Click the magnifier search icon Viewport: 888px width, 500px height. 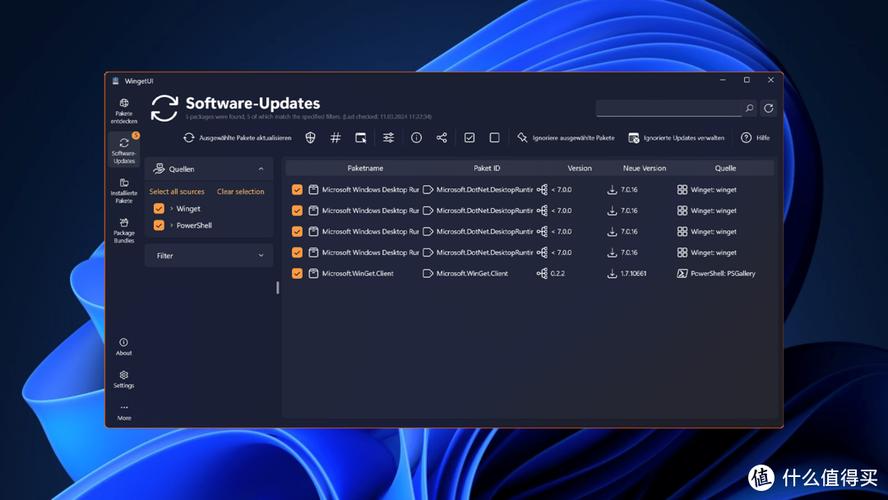point(749,108)
